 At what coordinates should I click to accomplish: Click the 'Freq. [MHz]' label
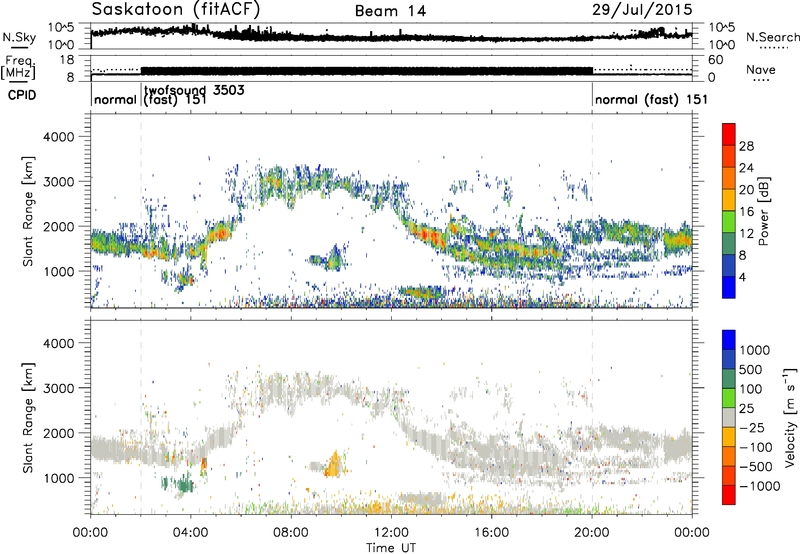18,68
